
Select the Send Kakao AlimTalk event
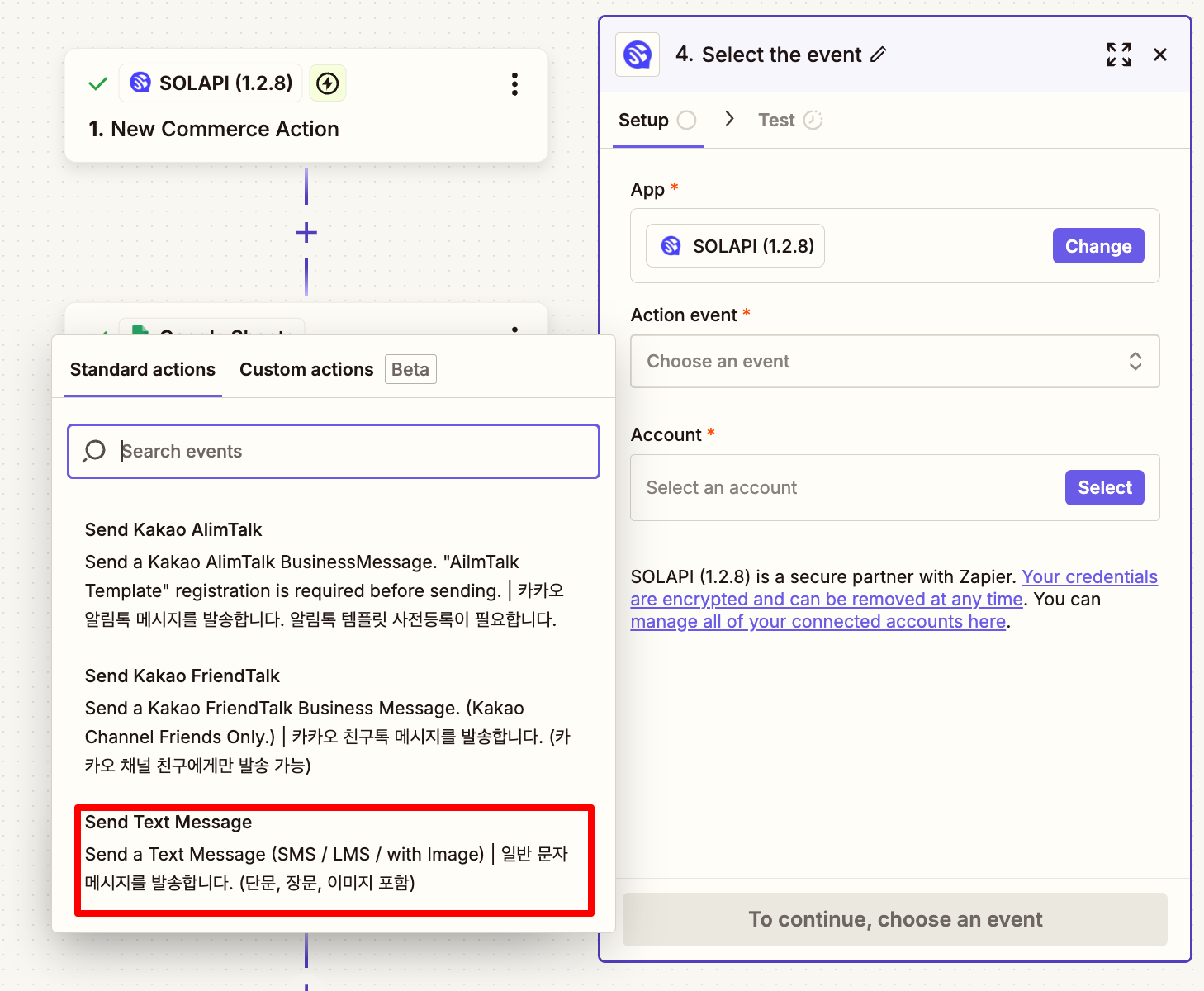click(334, 574)
